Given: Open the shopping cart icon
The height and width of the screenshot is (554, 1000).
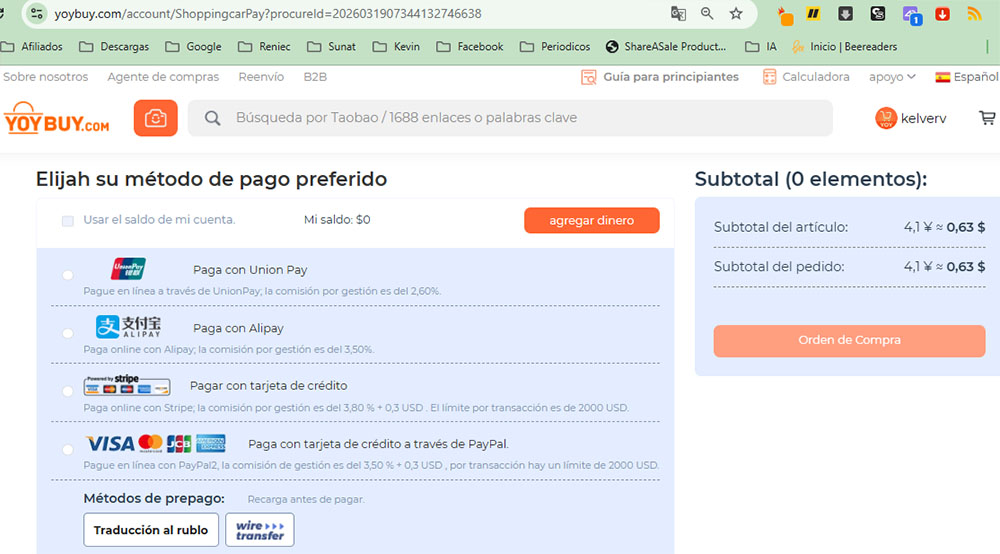Looking at the screenshot, I should coord(987,118).
